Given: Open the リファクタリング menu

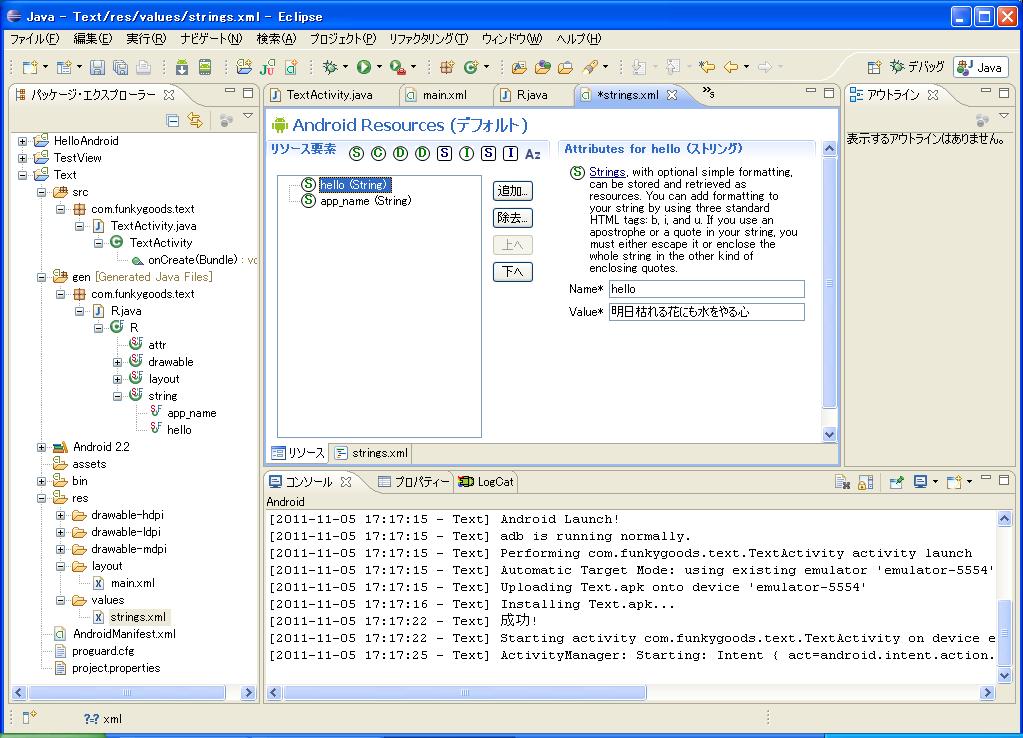Looking at the screenshot, I should [428, 38].
